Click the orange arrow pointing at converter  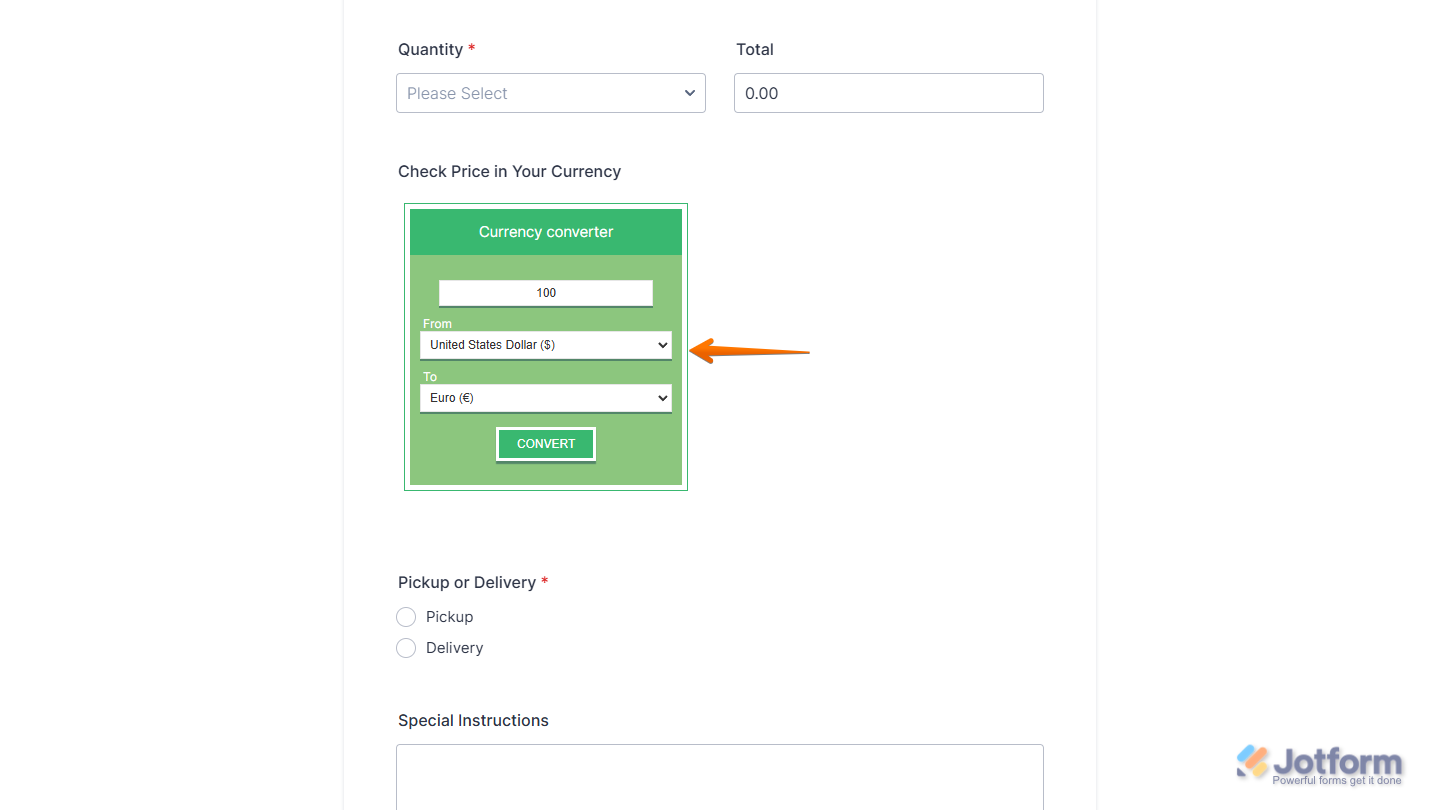point(750,352)
